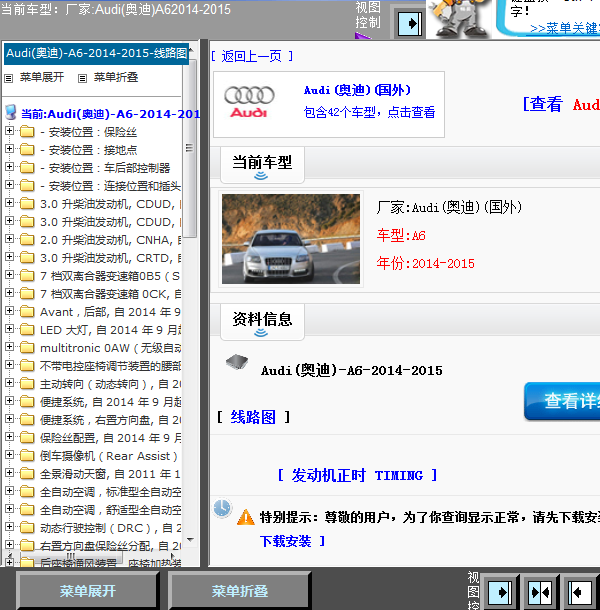Select the 当前车型 tab

262,165
